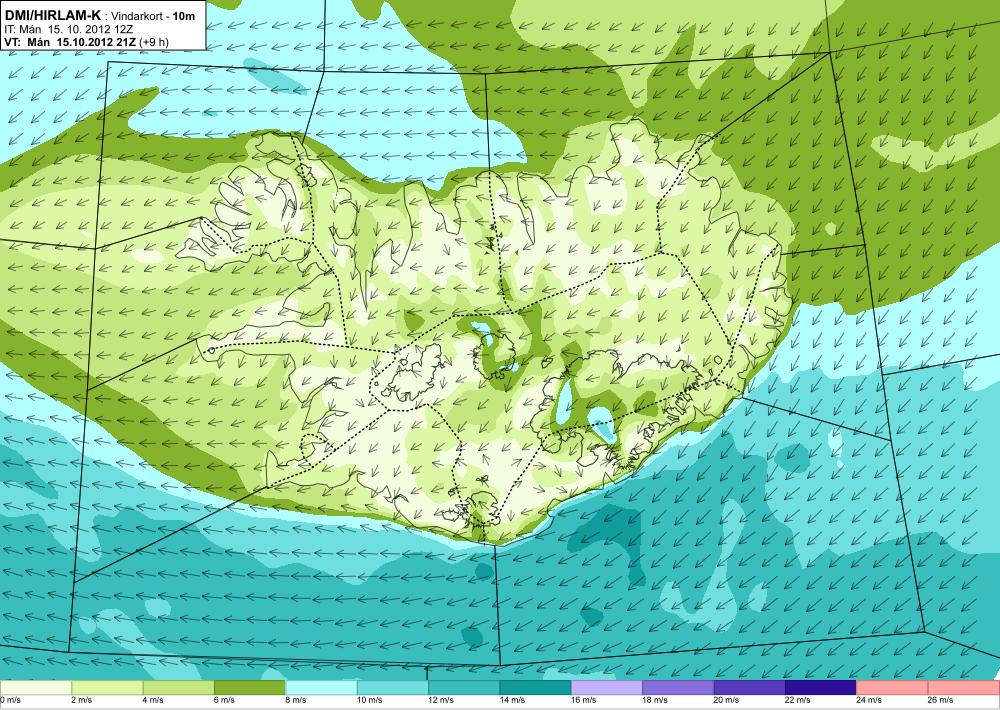The image size is (1000, 710).
Task: Pick the legend swatch between 0 and 2 m/s
Action: click(36, 688)
